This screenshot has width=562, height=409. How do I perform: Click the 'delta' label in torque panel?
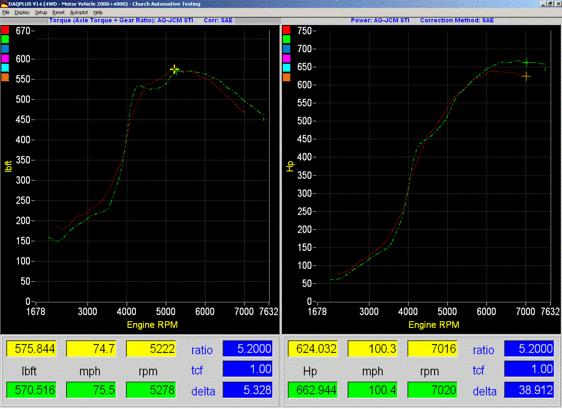coord(203,391)
